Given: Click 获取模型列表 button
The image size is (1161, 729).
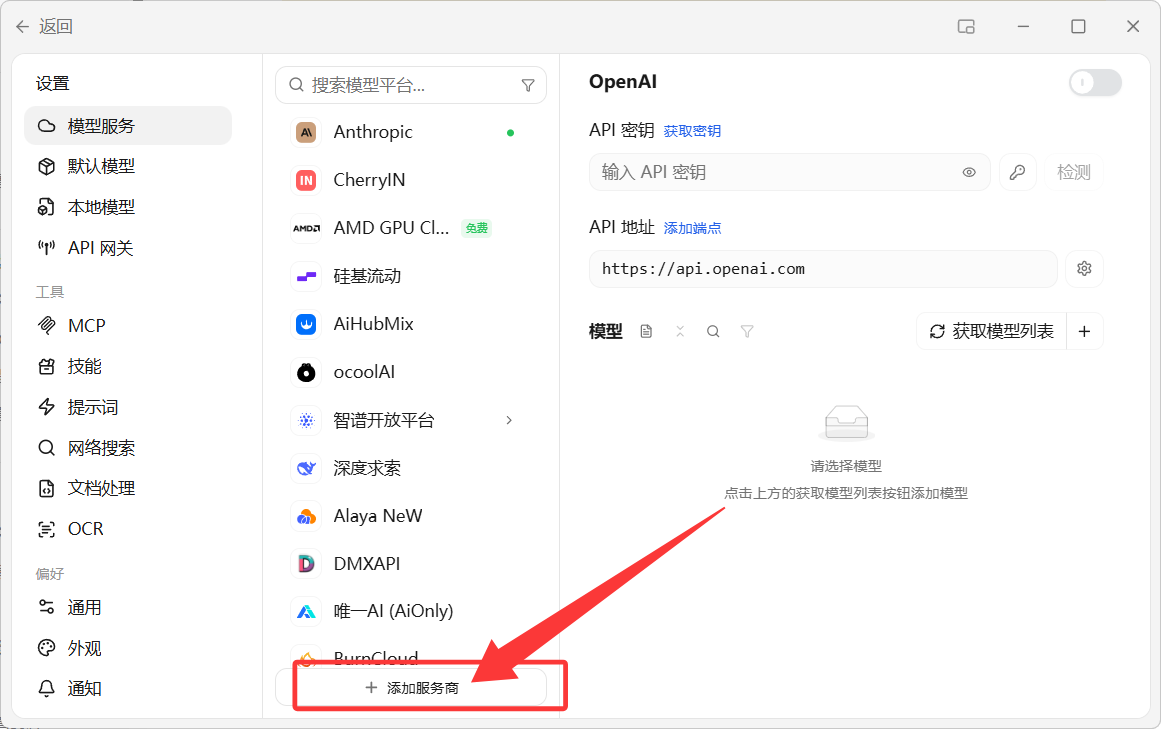Looking at the screenshot, I should click(991, 331).
